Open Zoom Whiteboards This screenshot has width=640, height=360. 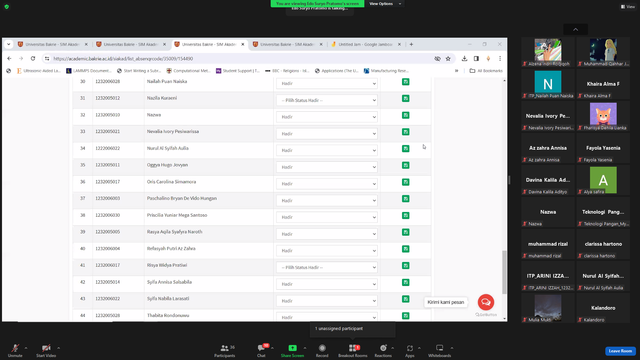[x=440, y=350]
